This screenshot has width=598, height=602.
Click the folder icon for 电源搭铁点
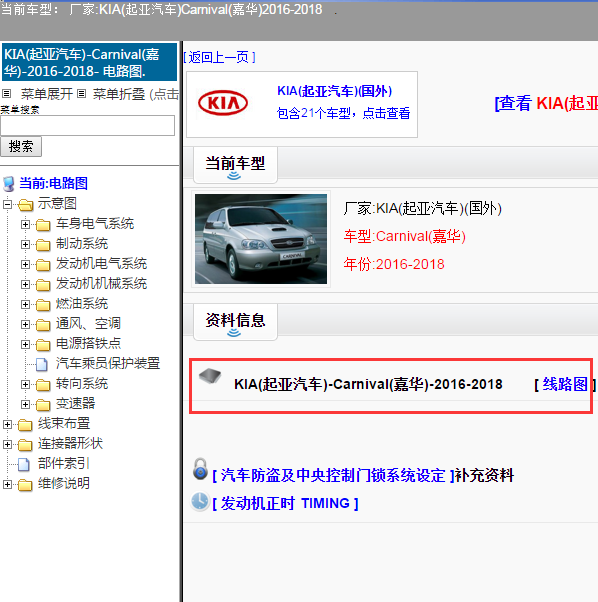[43, 345]
